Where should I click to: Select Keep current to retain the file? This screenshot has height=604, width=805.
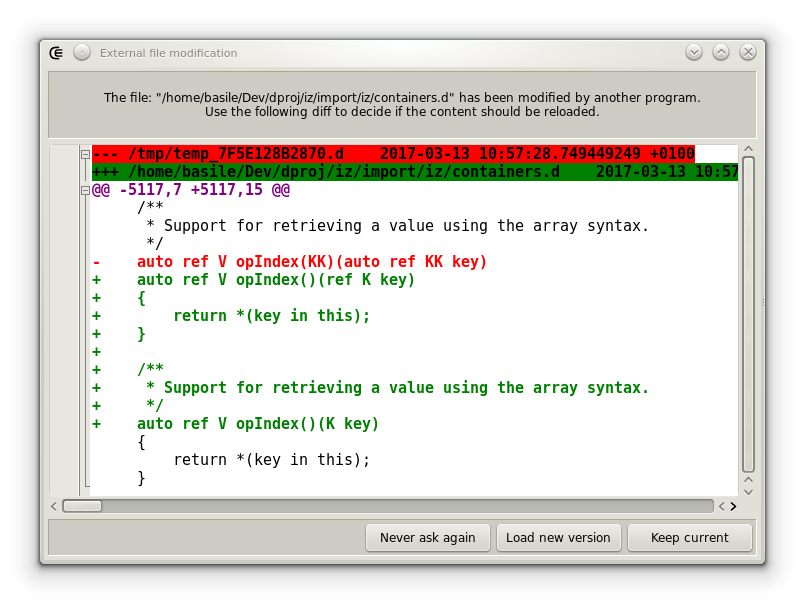(x=689, y=538)
